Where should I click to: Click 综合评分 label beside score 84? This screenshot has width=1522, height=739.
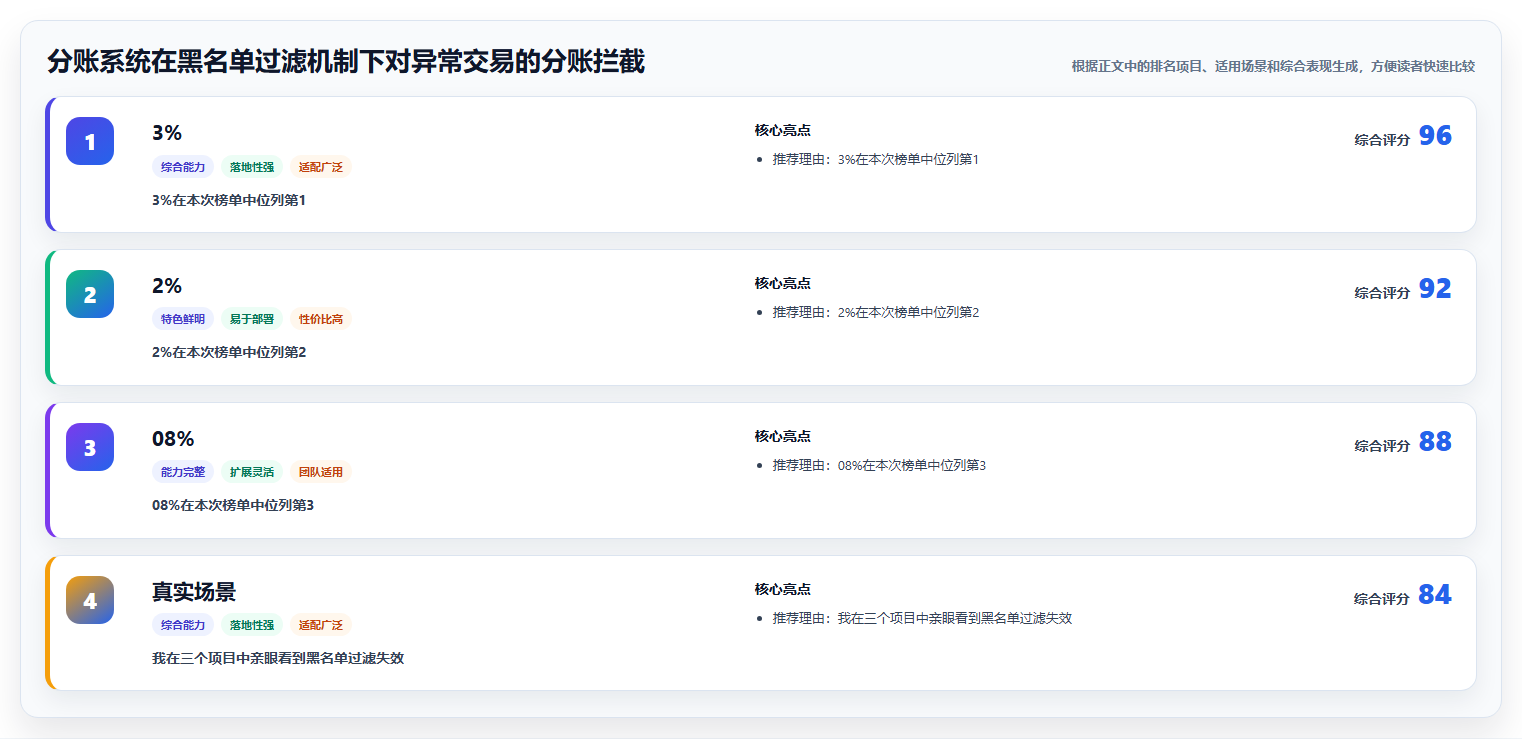1382,599
